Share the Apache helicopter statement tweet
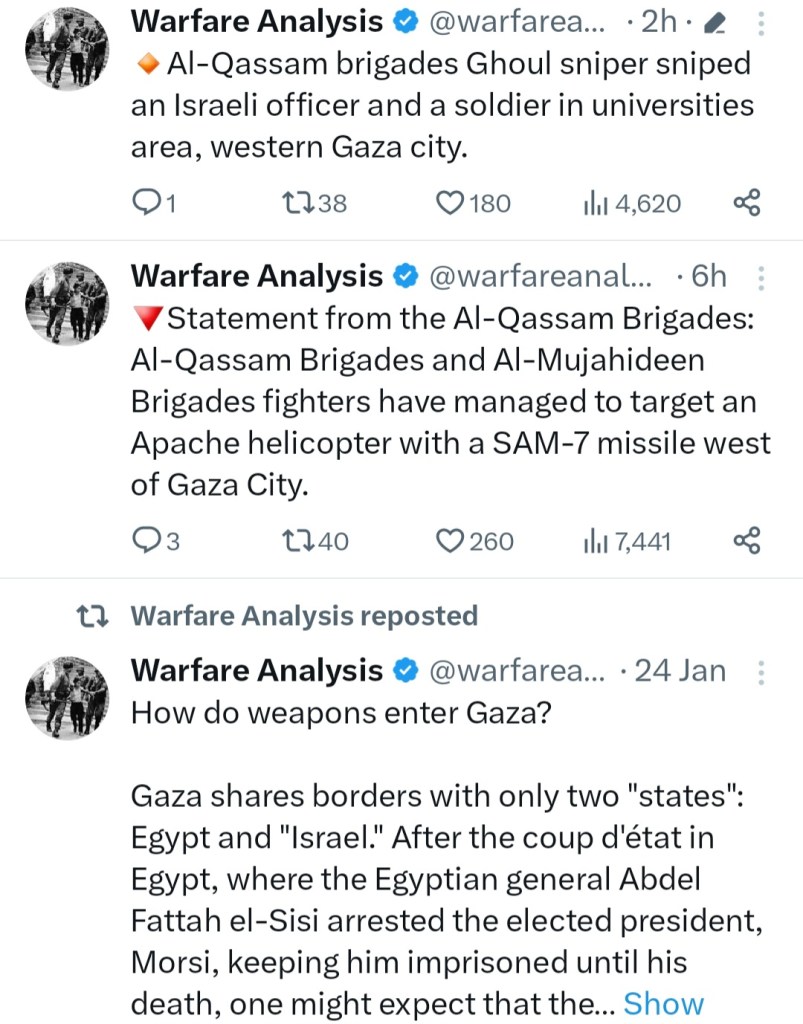803x1024 pixels. [747, 541]
